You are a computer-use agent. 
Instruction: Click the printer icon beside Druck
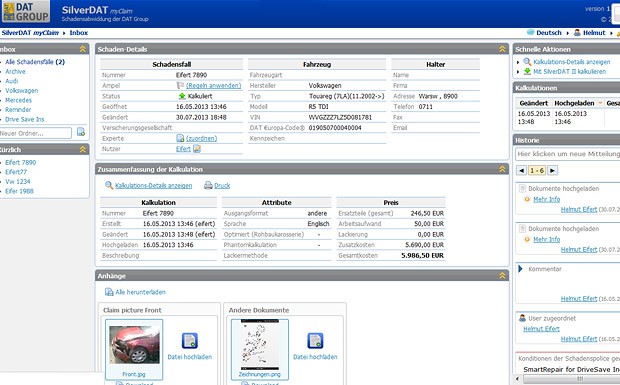(x=208, y=185)
